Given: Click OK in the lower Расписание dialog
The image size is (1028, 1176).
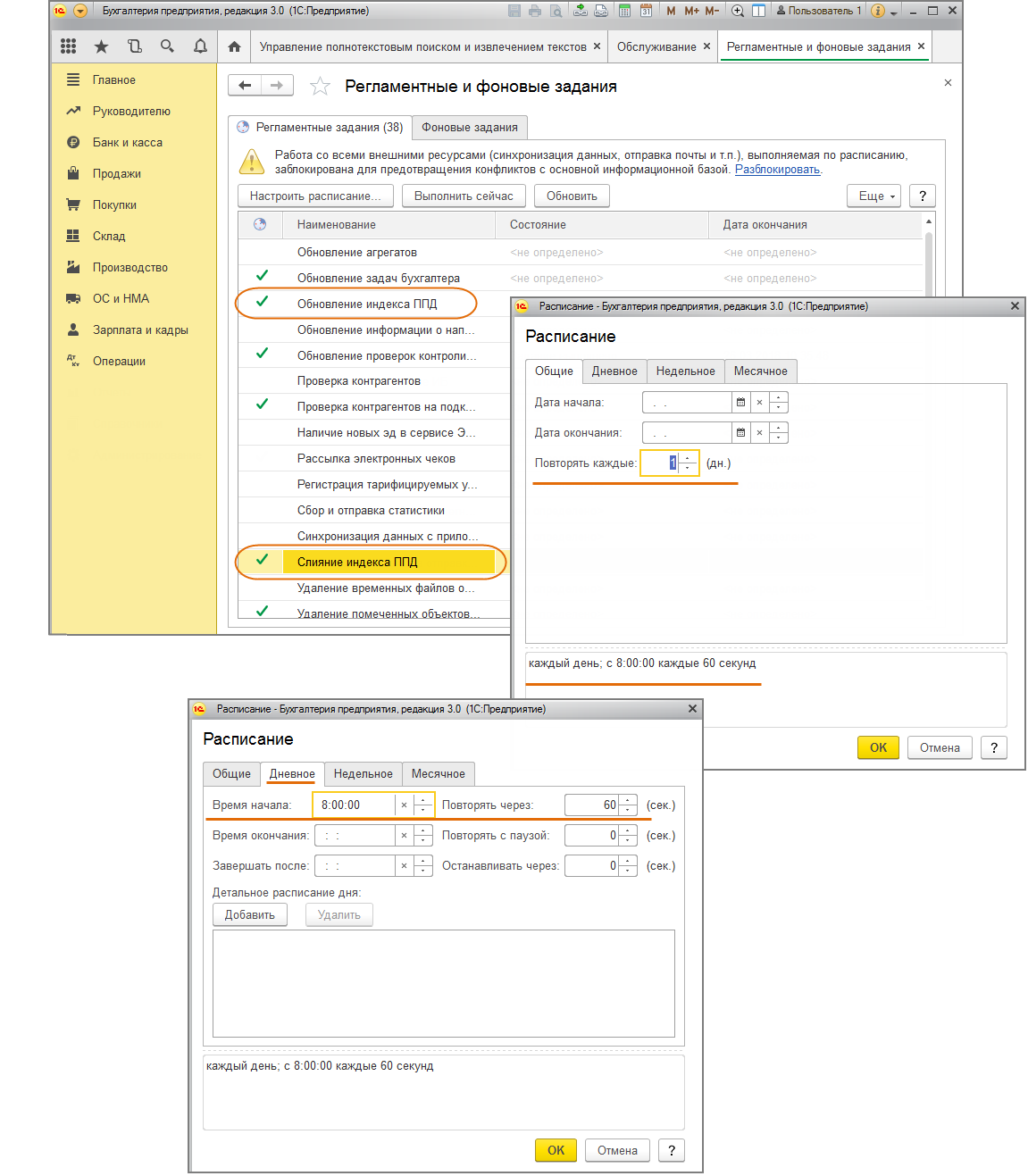Looking at the screenshot, I should [x=556, y=1150].
